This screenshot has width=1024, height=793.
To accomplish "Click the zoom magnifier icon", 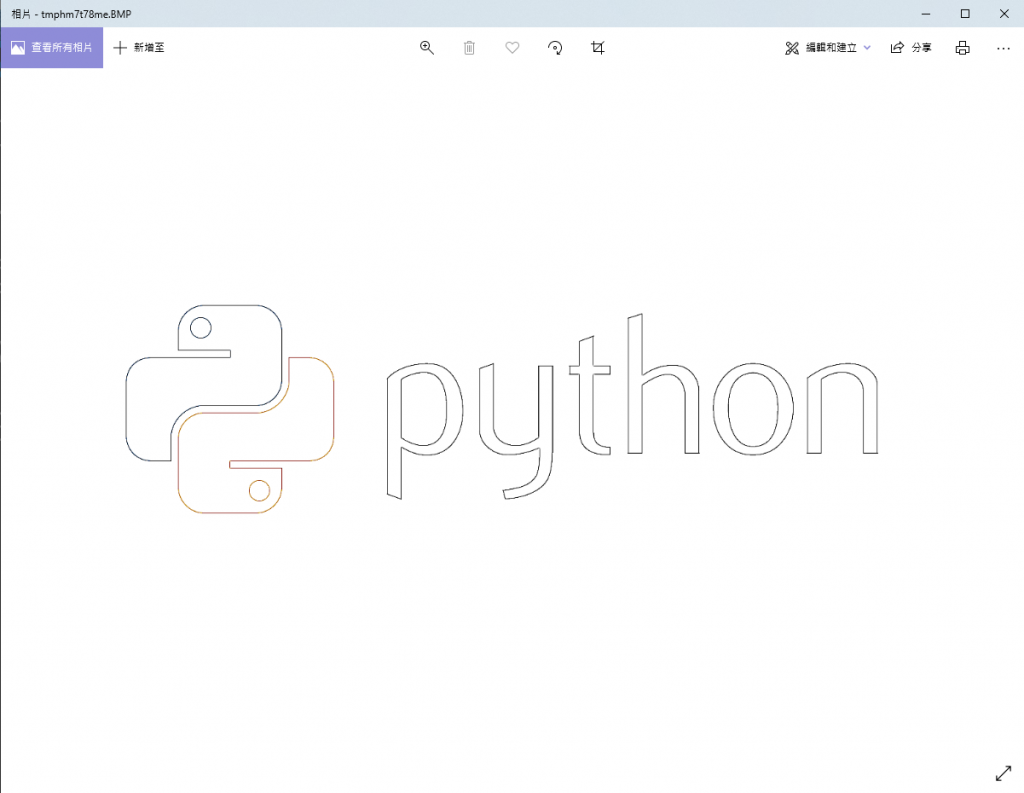I will [426, 48].
